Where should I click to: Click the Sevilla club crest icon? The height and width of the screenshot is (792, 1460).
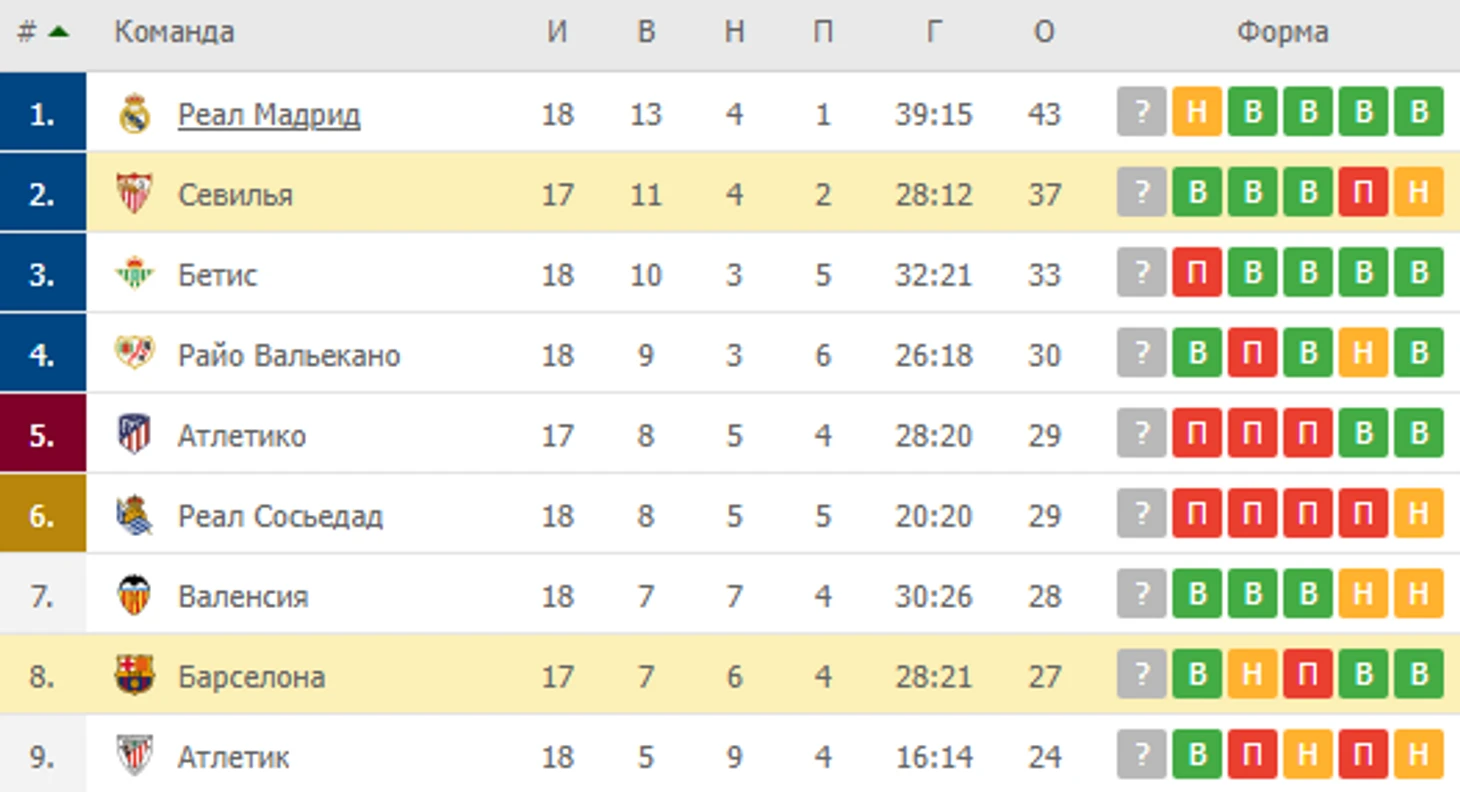(x=134, y=194)
